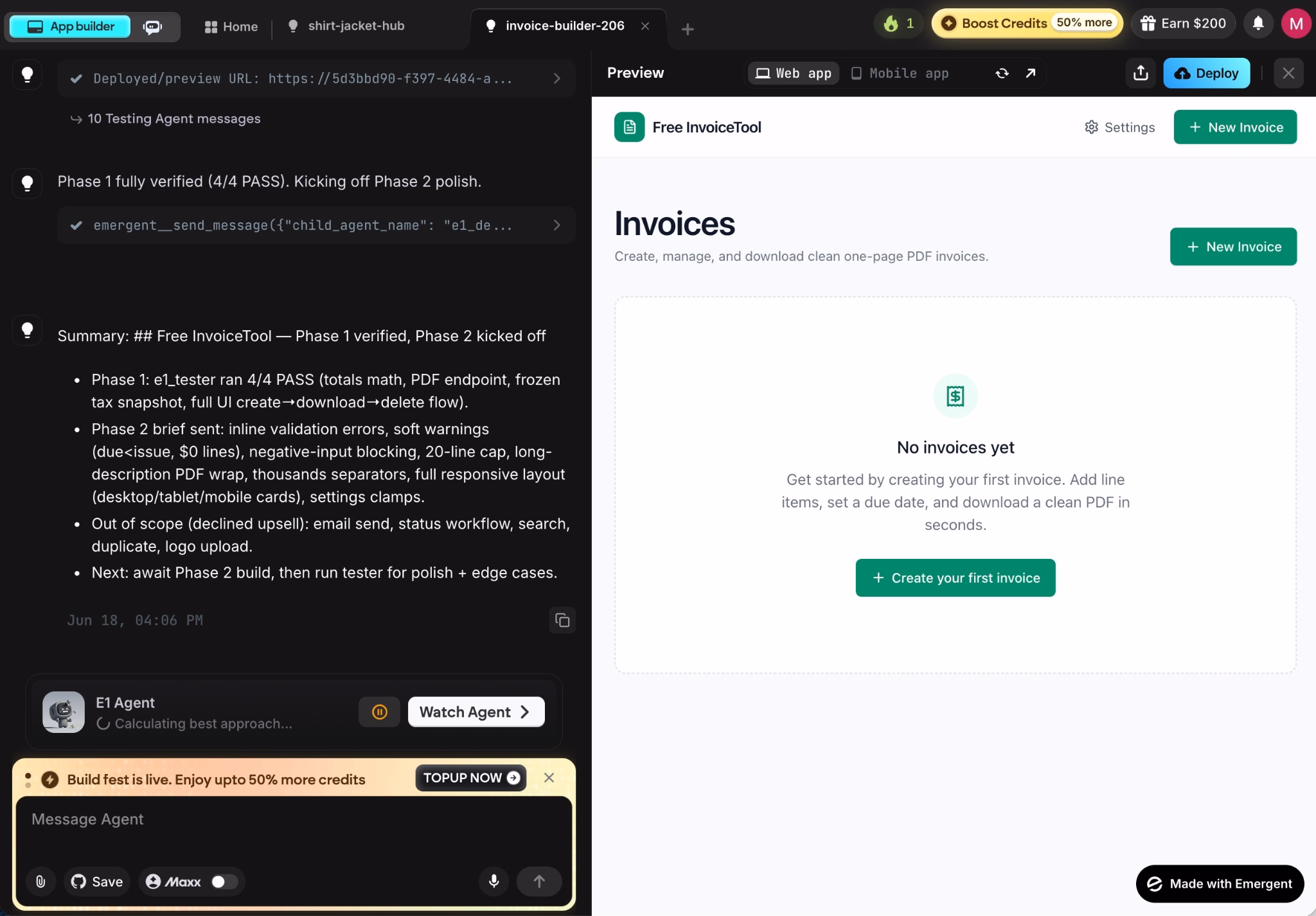Click Create your first invoice
This screenshot has height=916, width=1316.
coord(955,577)
